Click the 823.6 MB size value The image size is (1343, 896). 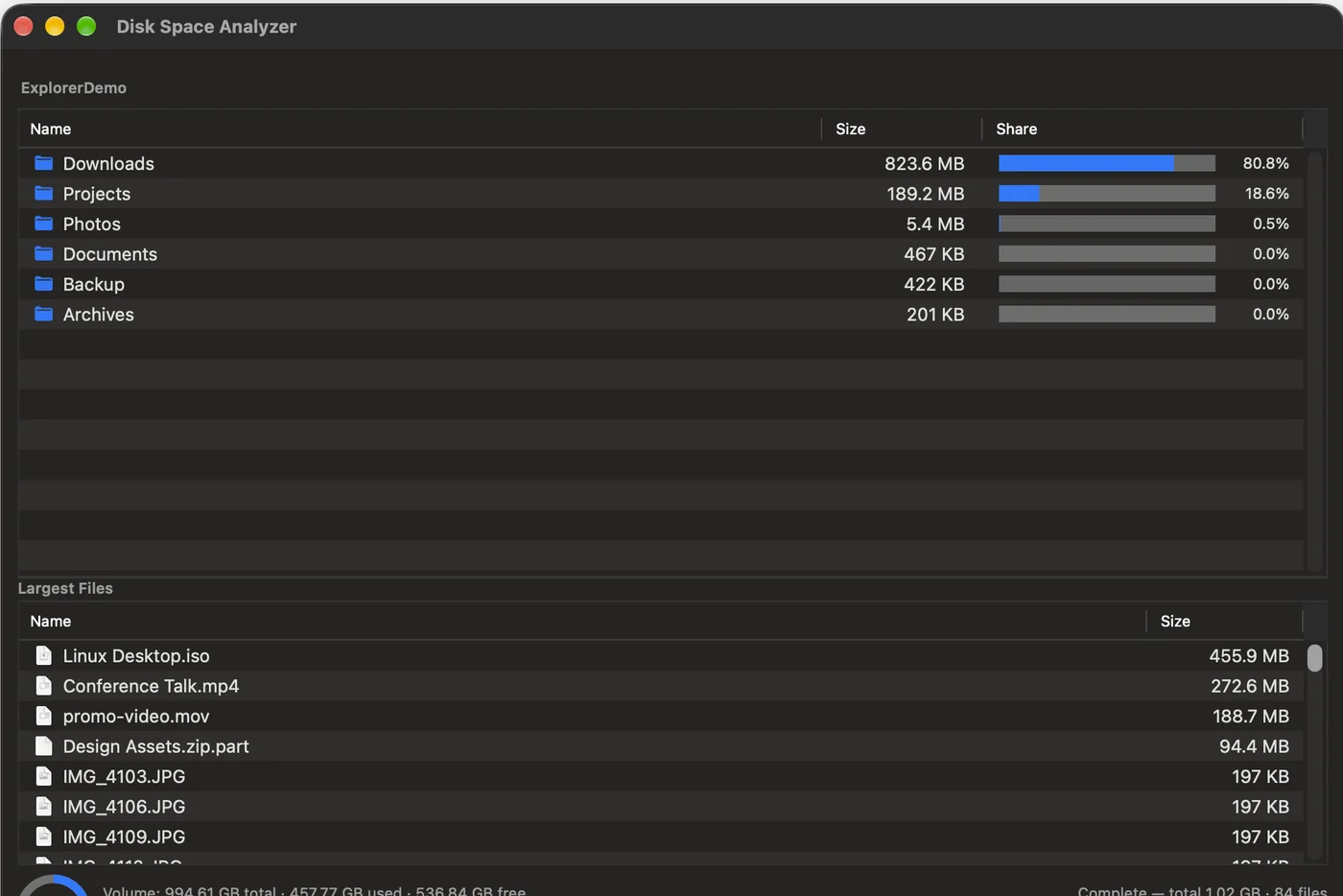924,164
